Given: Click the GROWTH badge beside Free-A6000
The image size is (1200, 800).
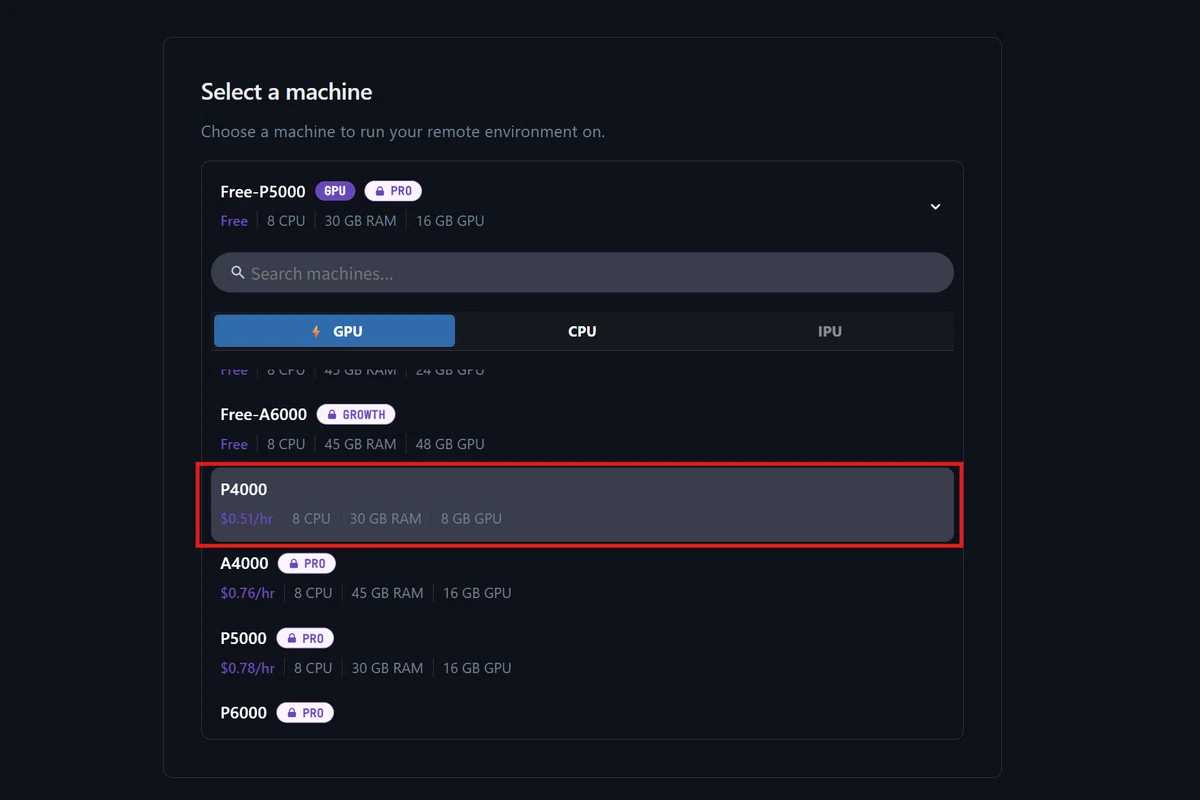Looking at the screenshot, I should [356, 414].
